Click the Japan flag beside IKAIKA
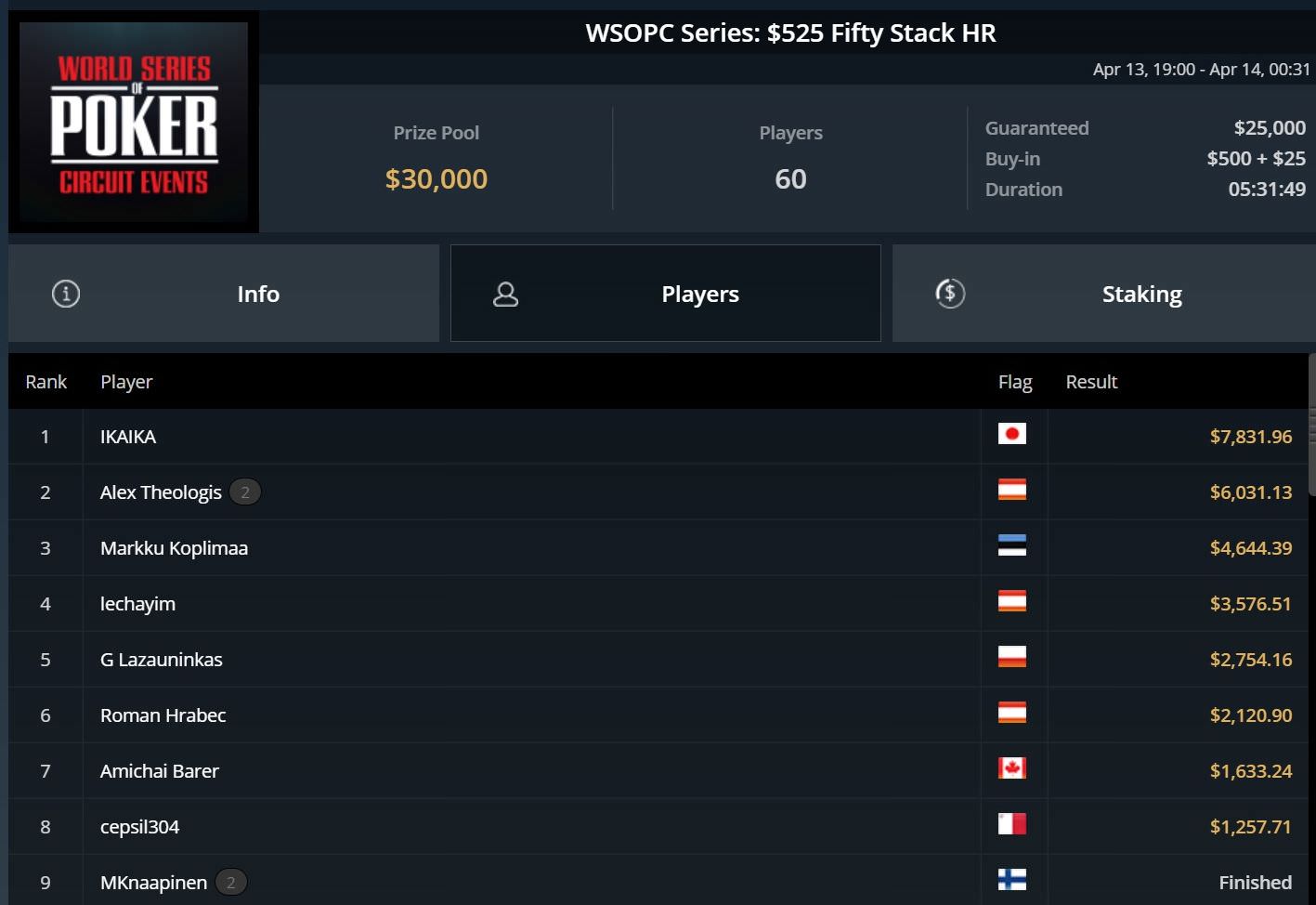The image size is (1316, 905). click(x=1012, y=434)
